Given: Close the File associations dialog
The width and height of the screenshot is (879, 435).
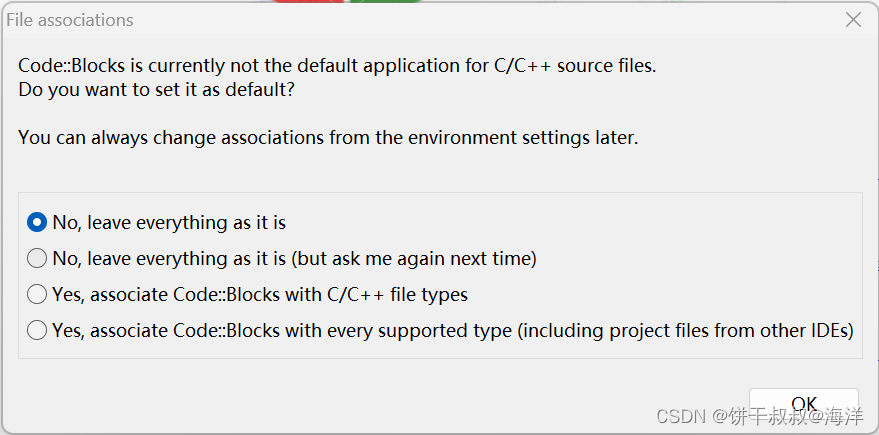Looking at the screenshot, I should 853,20.
